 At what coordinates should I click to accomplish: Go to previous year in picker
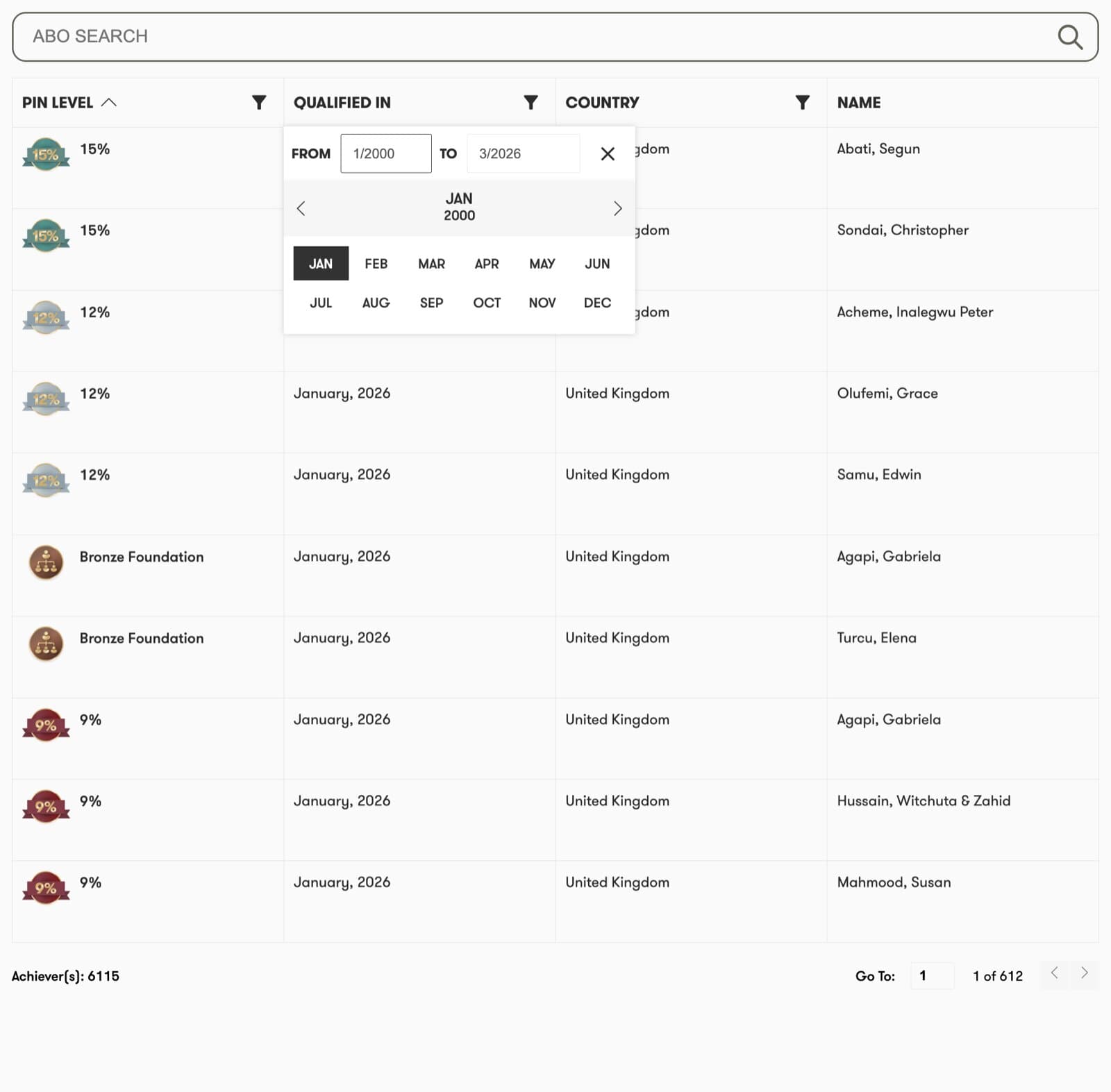coord(301,208)
